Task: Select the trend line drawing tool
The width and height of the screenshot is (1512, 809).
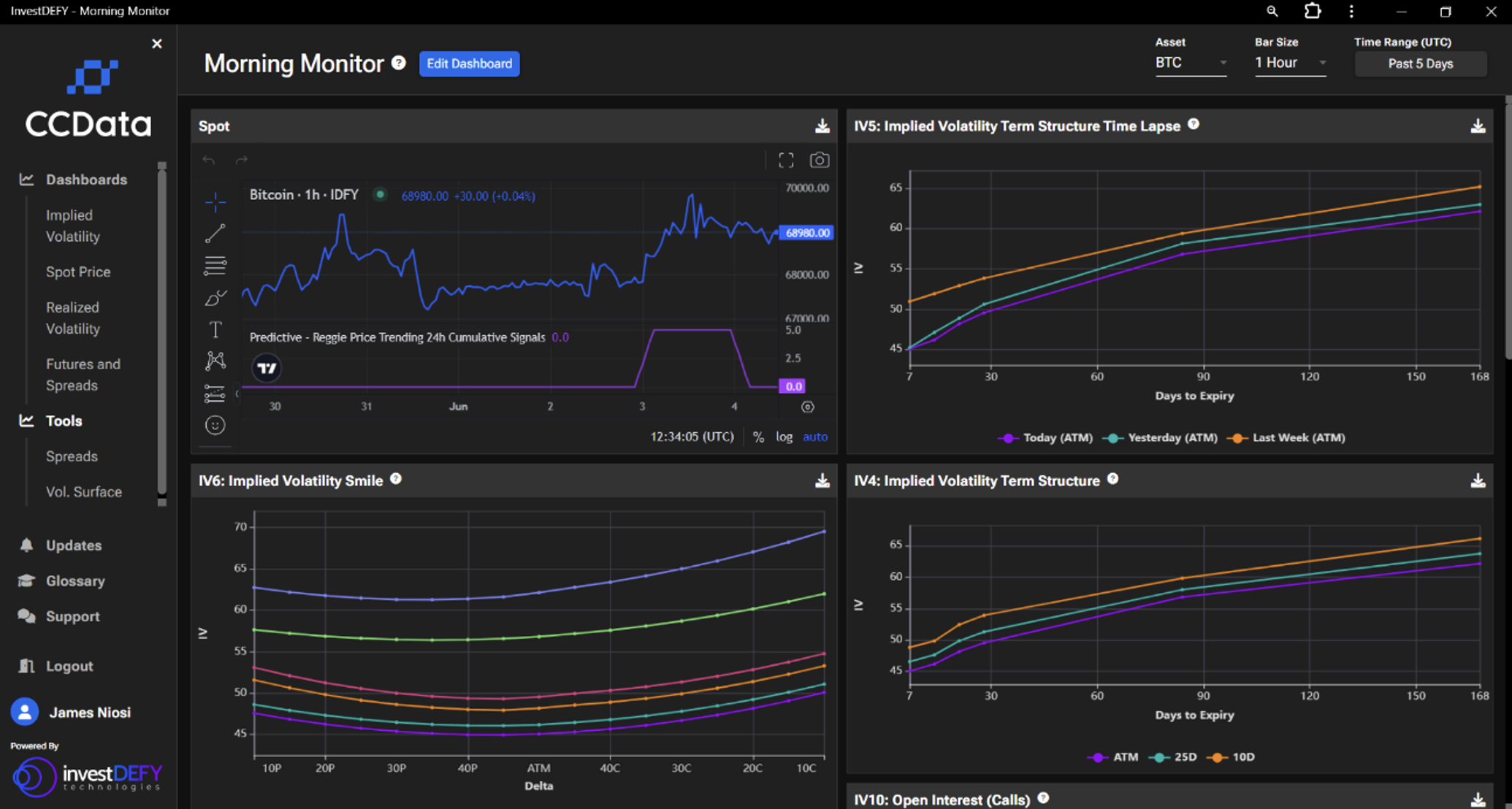Action: point(215,234)
